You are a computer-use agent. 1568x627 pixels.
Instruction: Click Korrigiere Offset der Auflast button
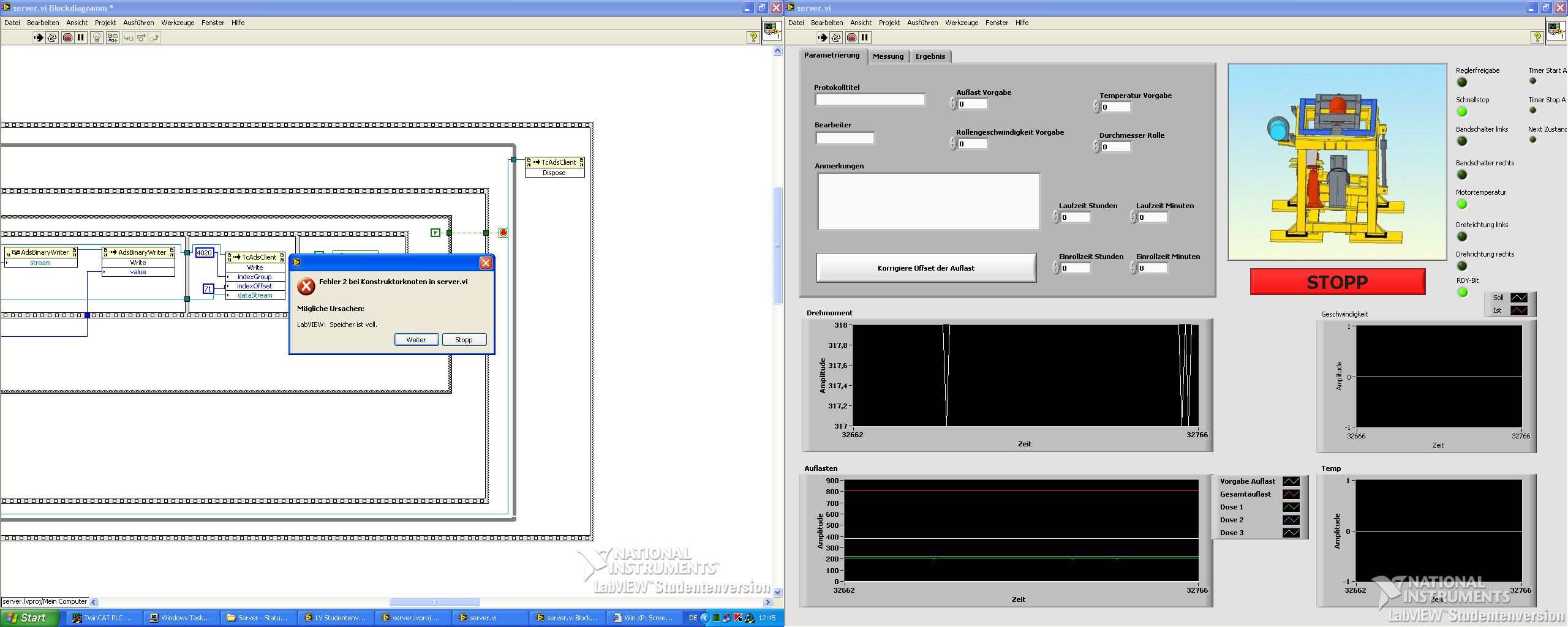click(926, 268)
